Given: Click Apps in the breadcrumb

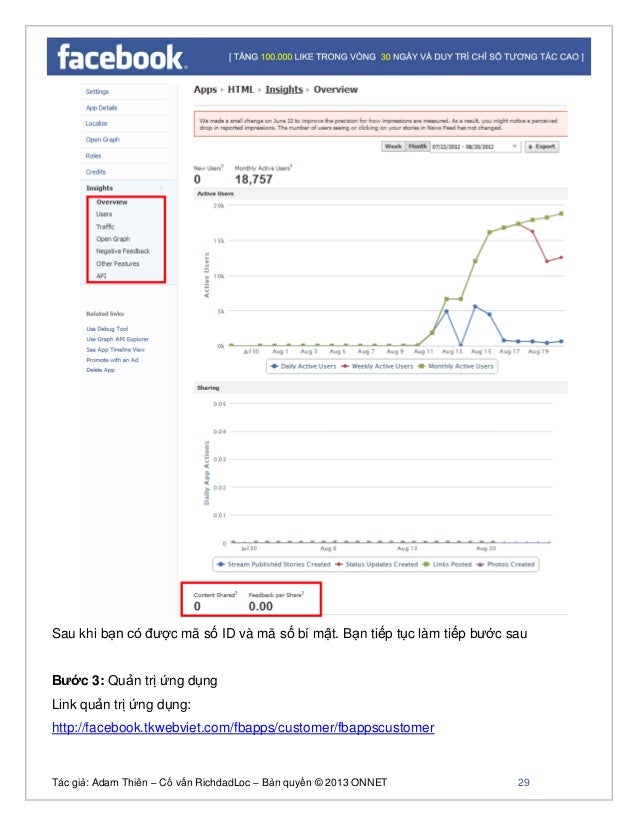Looking at the screenshot, I should (205, 90).
